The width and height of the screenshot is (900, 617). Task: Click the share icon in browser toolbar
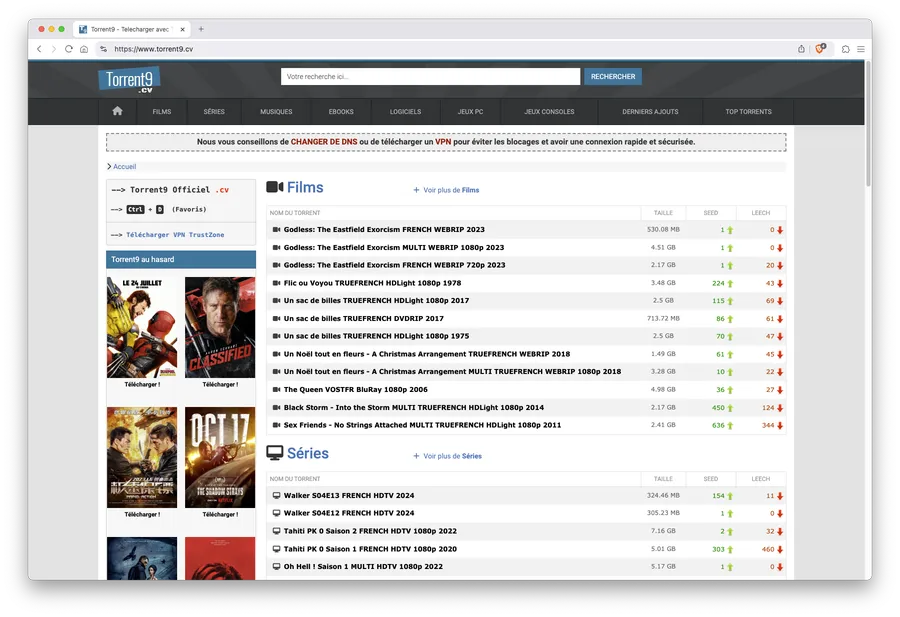(801, 49)
